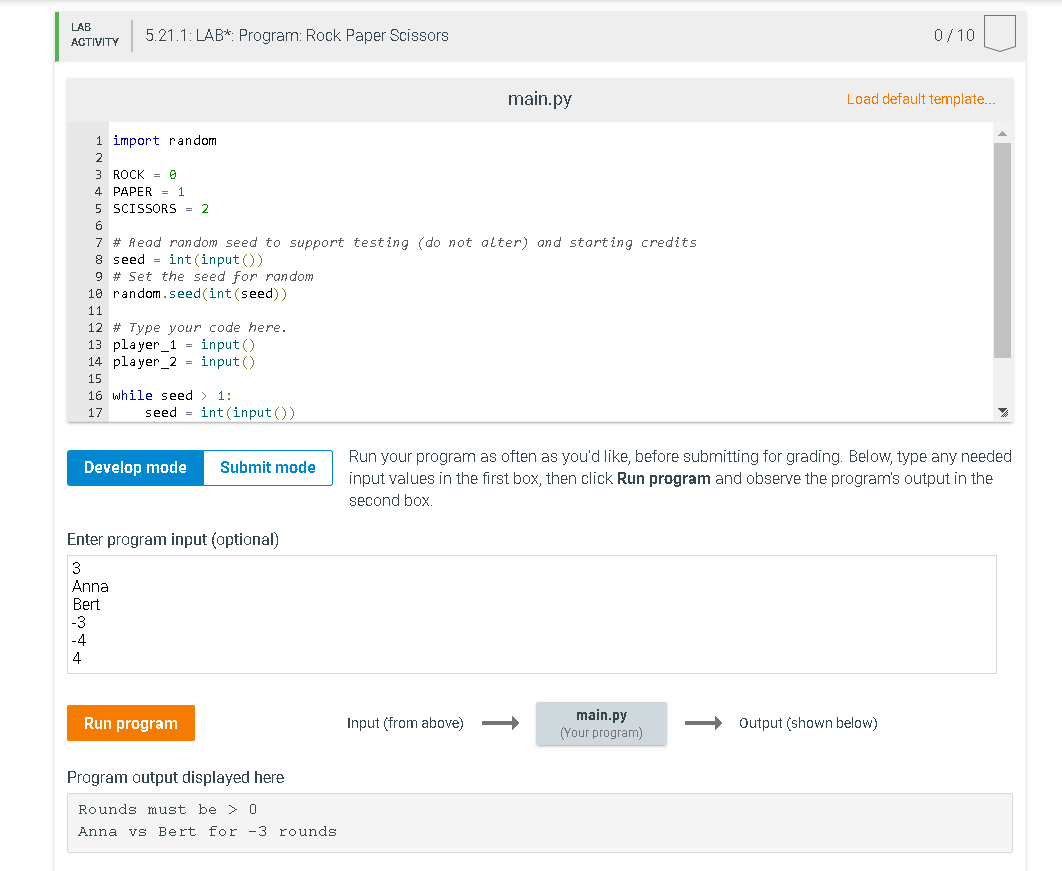Click the Run program button
The image size is (1062, 871).
point(130,722)
